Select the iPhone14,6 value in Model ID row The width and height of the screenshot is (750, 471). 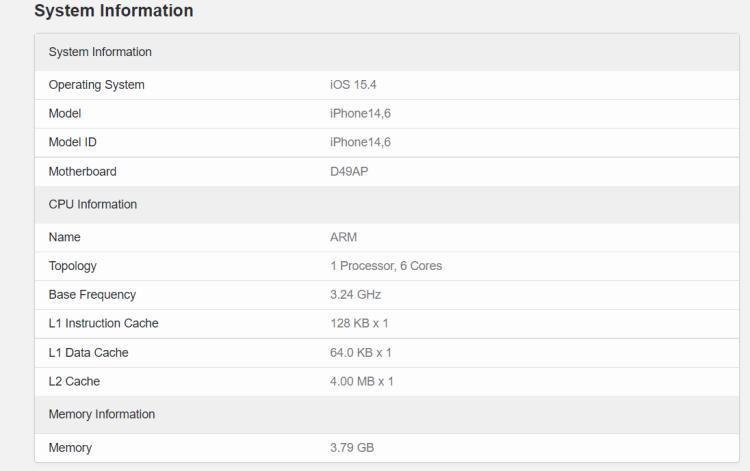(x=360, y=142)
